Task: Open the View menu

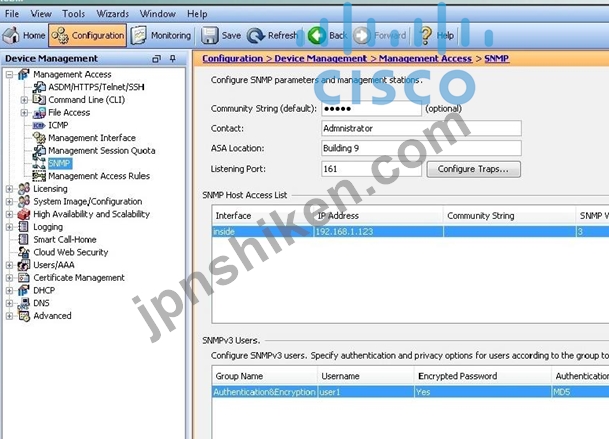Action: [41, 14]
